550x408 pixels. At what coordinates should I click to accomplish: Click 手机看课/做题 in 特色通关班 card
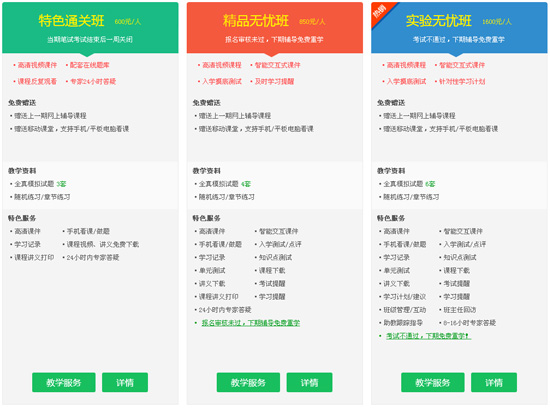pos(88,231)
